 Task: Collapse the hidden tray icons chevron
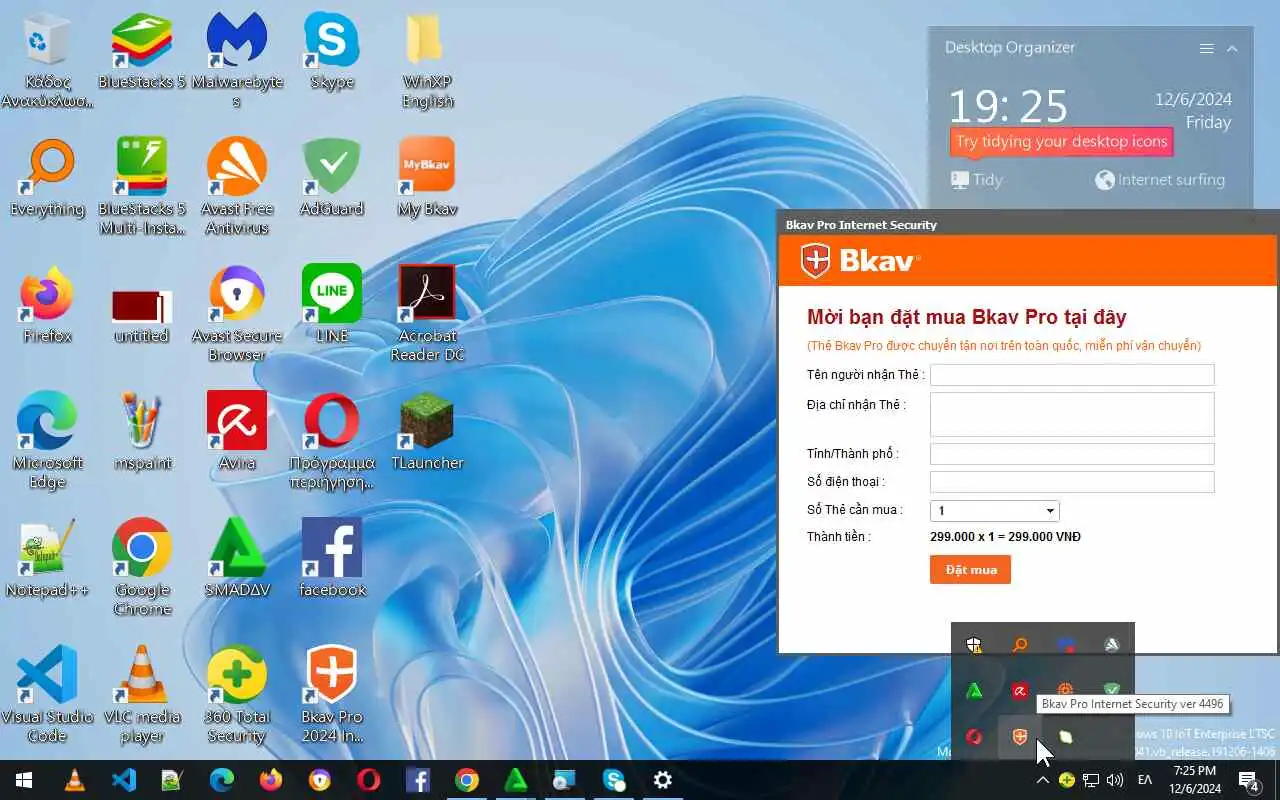[x=1043, y=780]
